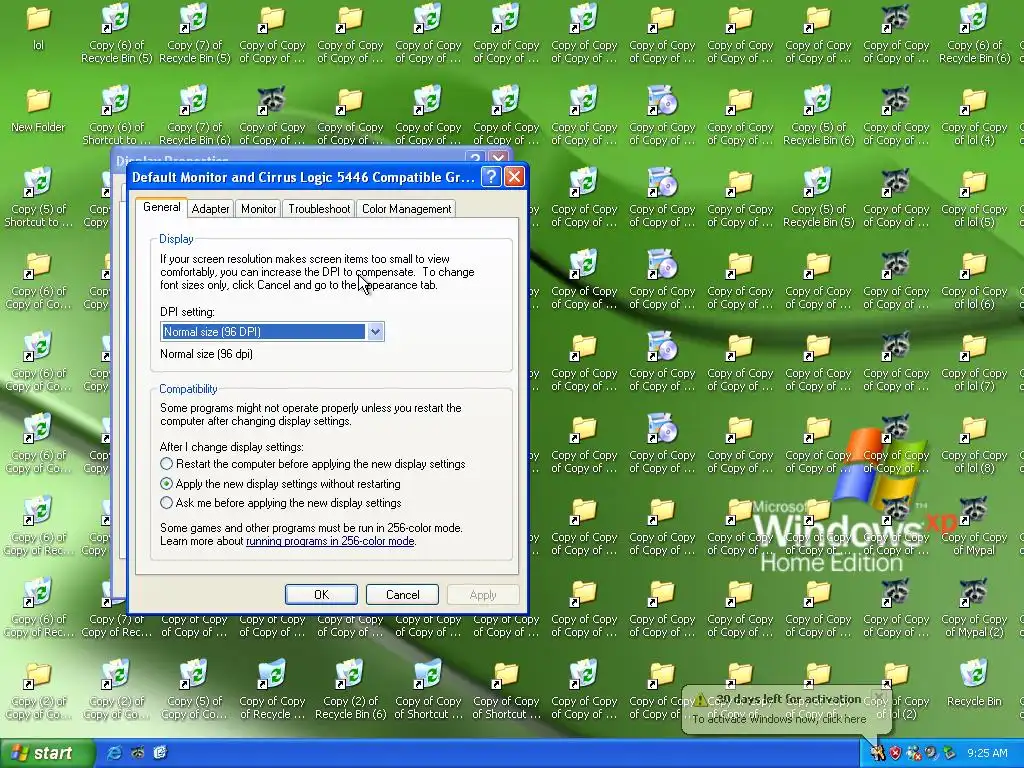Image resolution: width=1024 pixels, height=768 pixels.
Task: Select Copy (5) of Recycle Bin (6) icon
Action: coord(818,116)
